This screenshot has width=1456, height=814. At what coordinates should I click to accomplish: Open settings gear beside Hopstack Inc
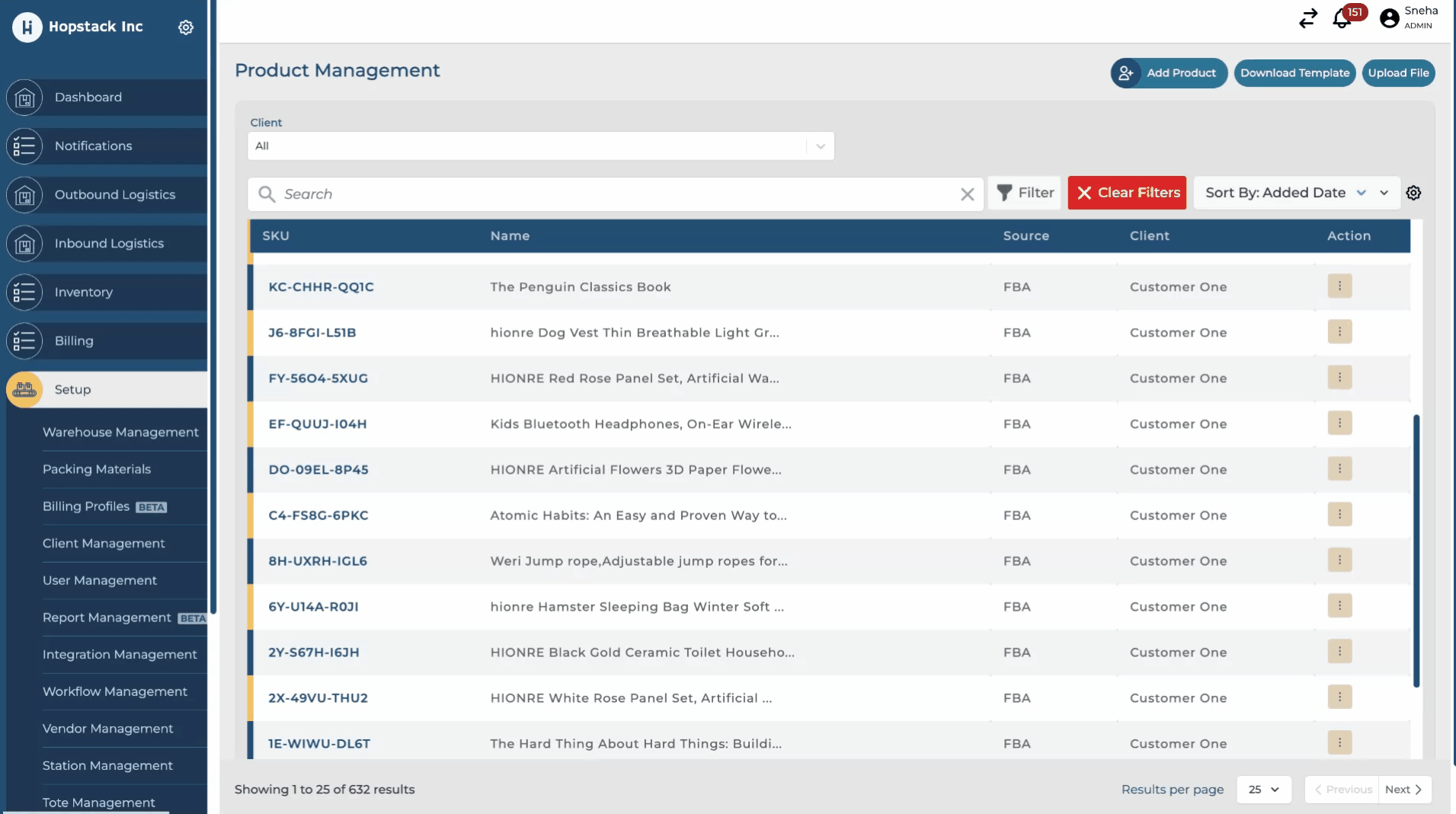pos(186,27)
